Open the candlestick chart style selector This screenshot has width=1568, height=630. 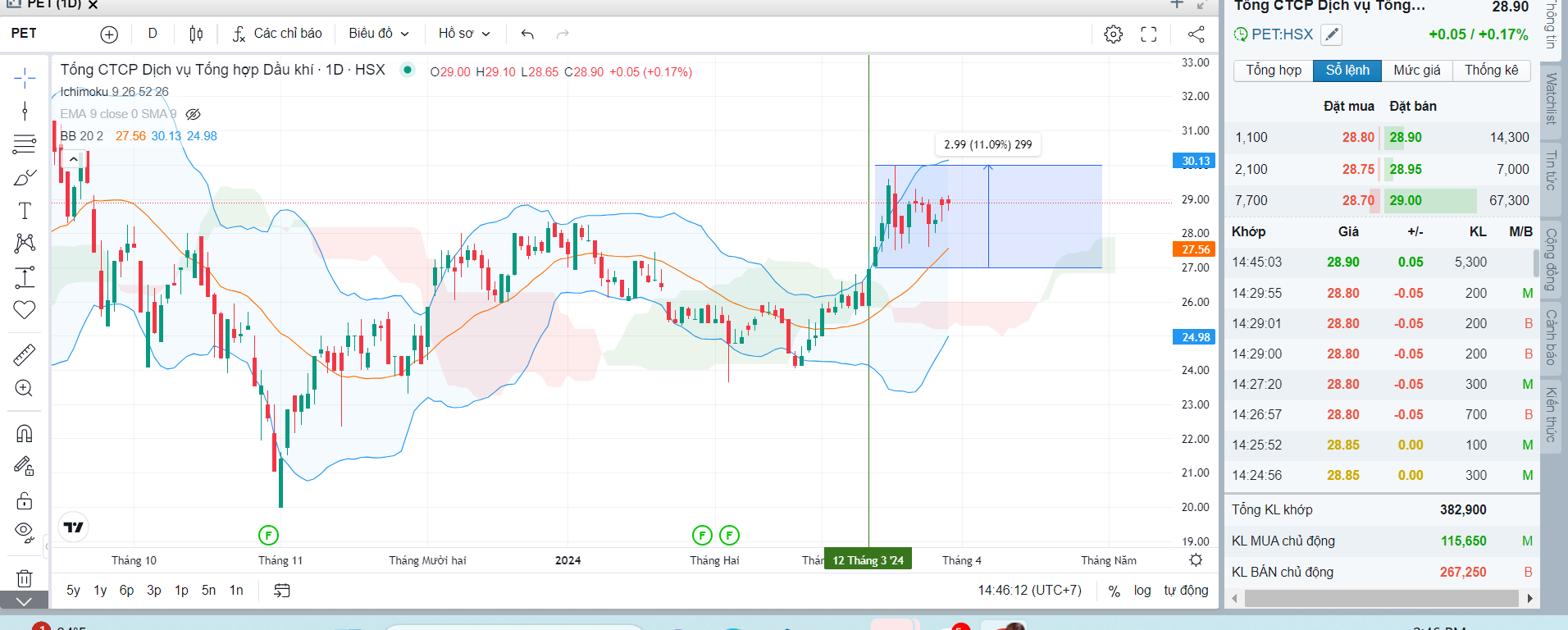(196, 34)
